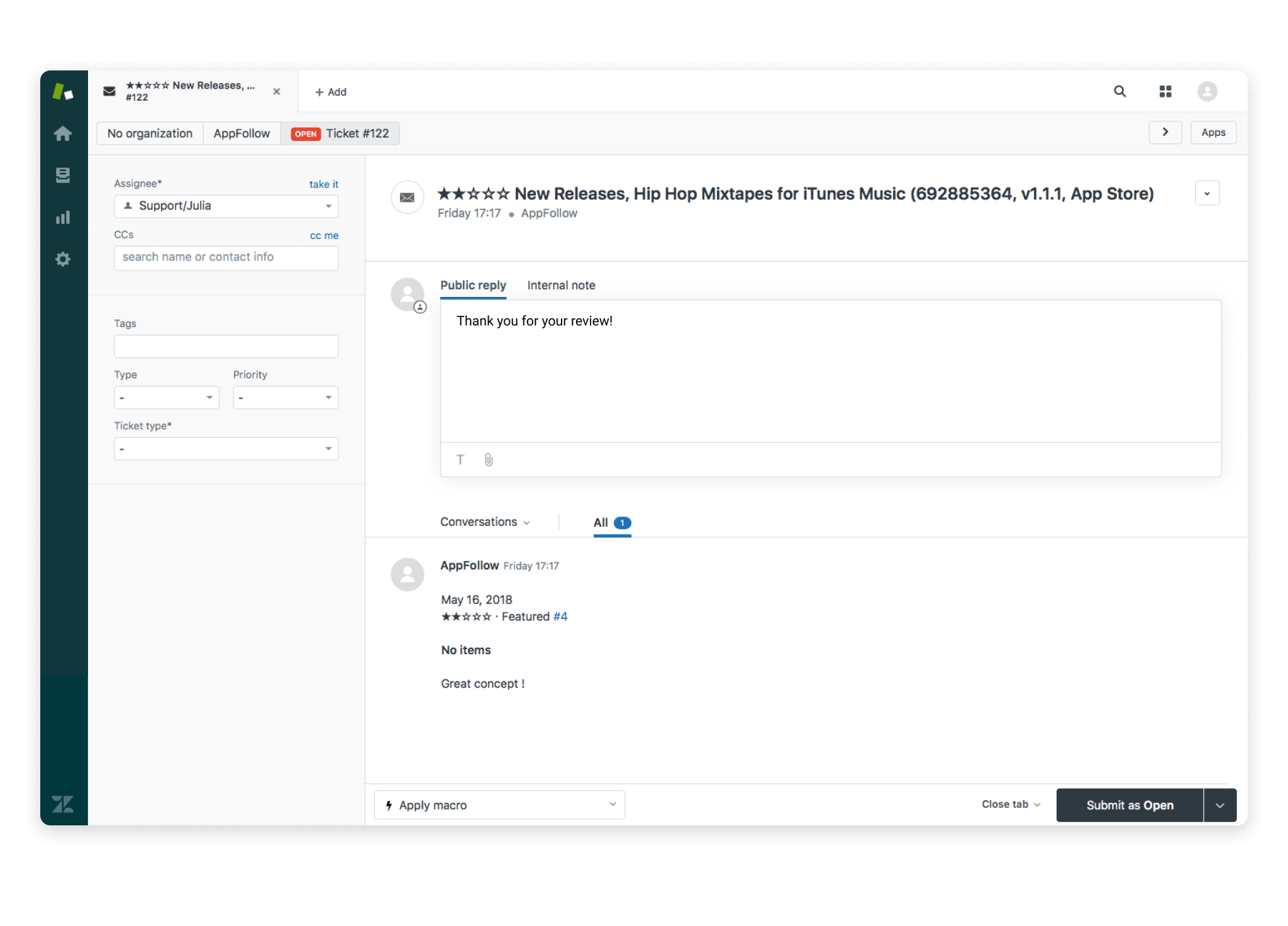
Task: Click the user profile avatar icon
Action: [1208, 91]
